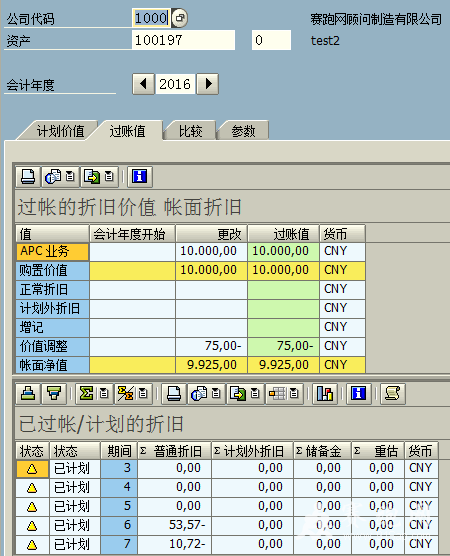
Task: Click the bar chart graphic icon
Action: pos(325,393)
